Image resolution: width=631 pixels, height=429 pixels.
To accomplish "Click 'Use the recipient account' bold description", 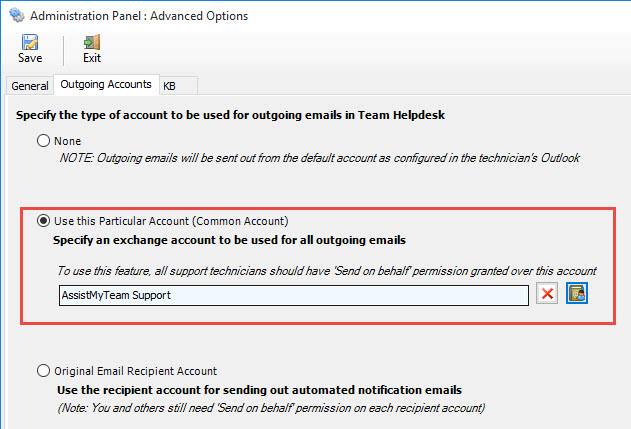I will (x=259, y=389).
